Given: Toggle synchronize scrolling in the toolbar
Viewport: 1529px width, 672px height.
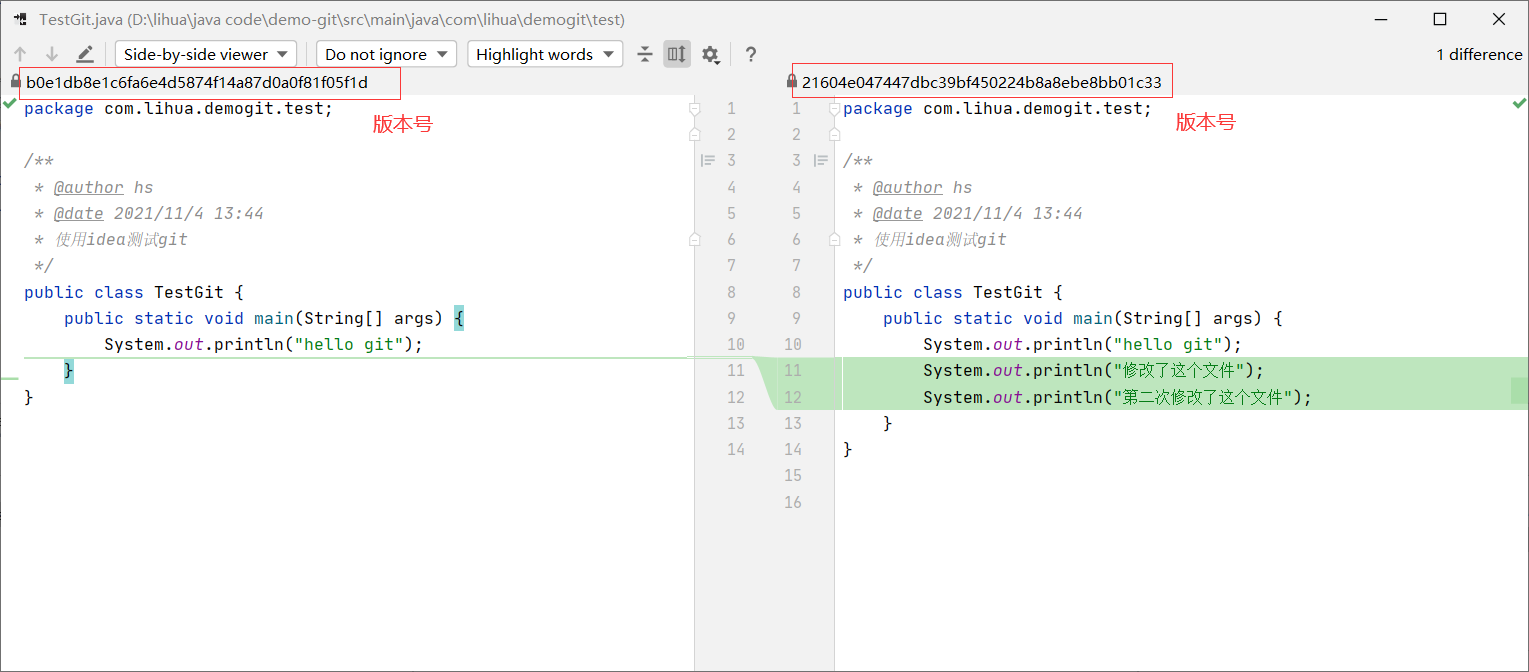Looking at the screenshot, I should coord(676,54).
